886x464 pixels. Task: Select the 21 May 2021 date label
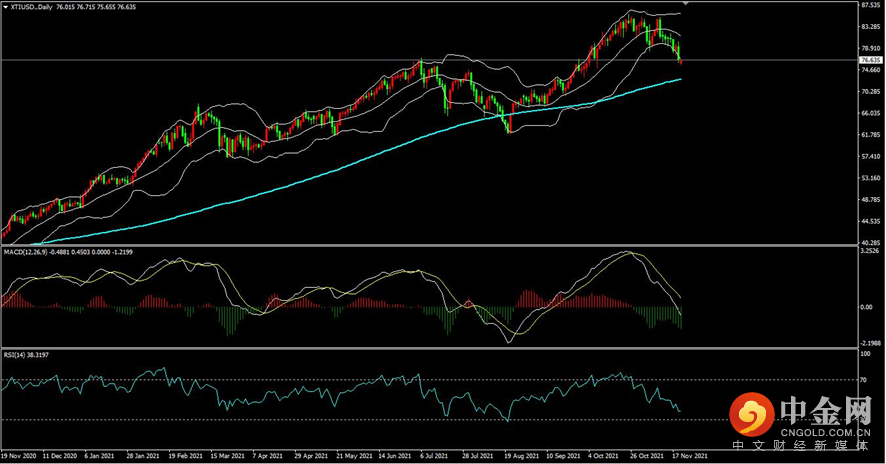(354, 456)
